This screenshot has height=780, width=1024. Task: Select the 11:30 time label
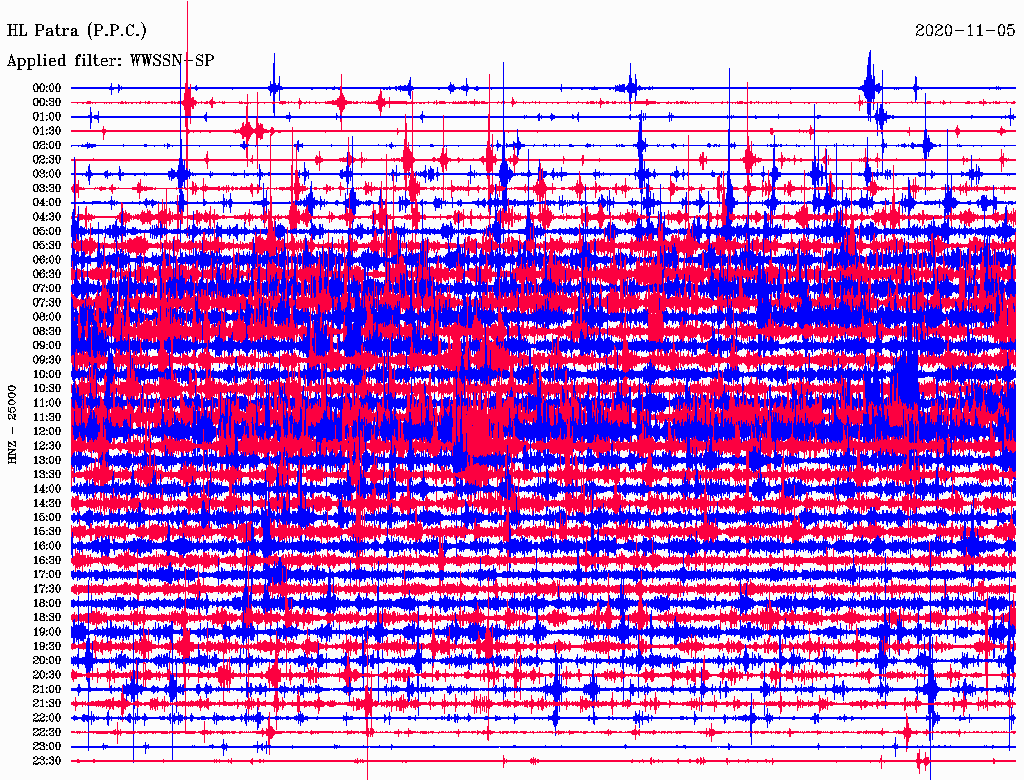47,417
